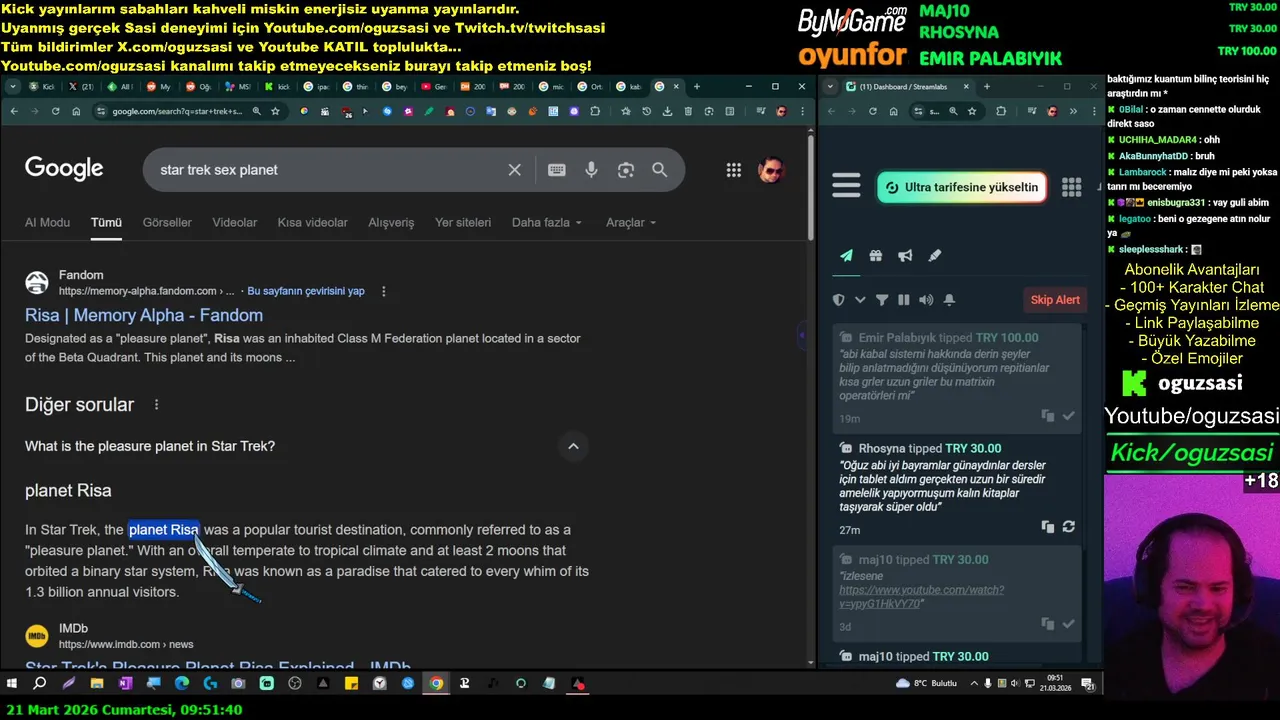The width and height of the screenshot is (1280, 720).
Task: Switch to Yer siteleri search tab
Action: [463, 222]
